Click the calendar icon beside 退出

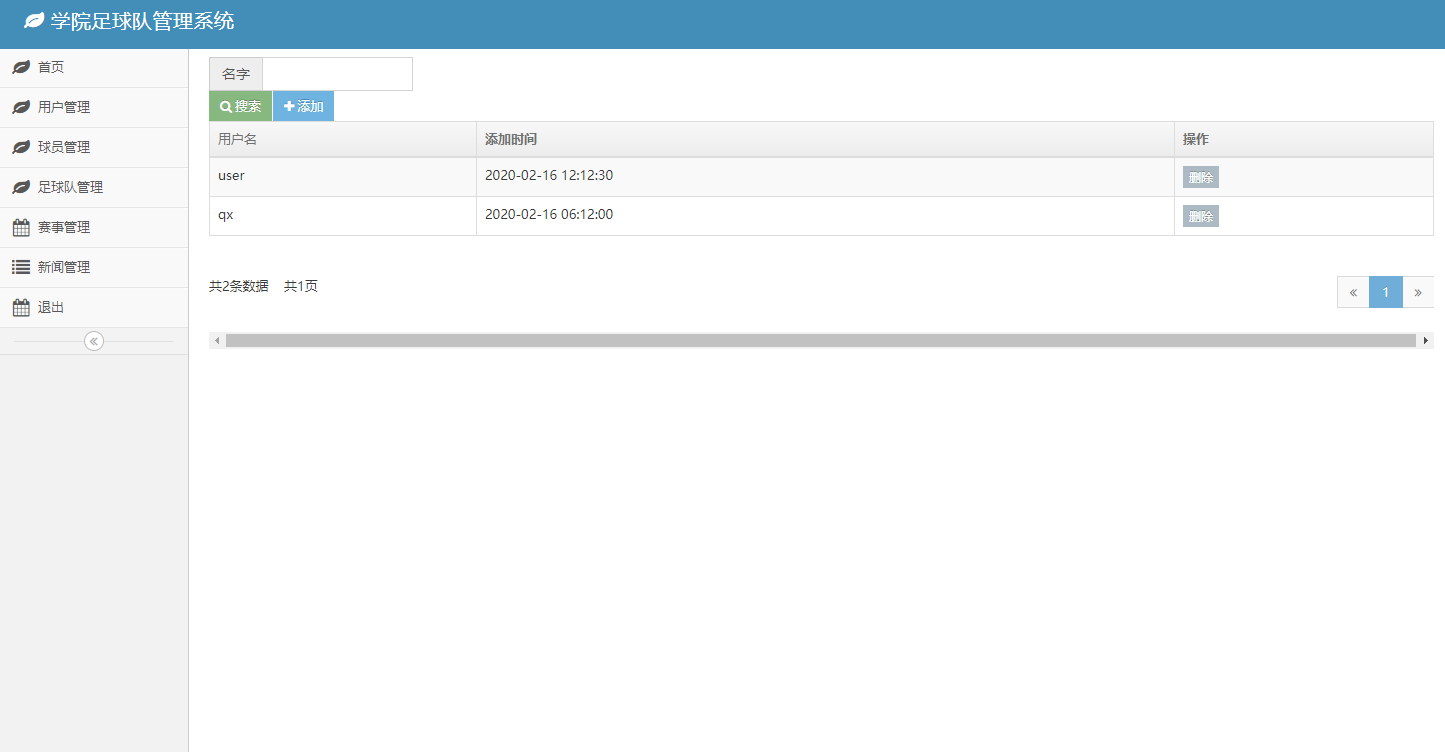click(x=21, y=307)
